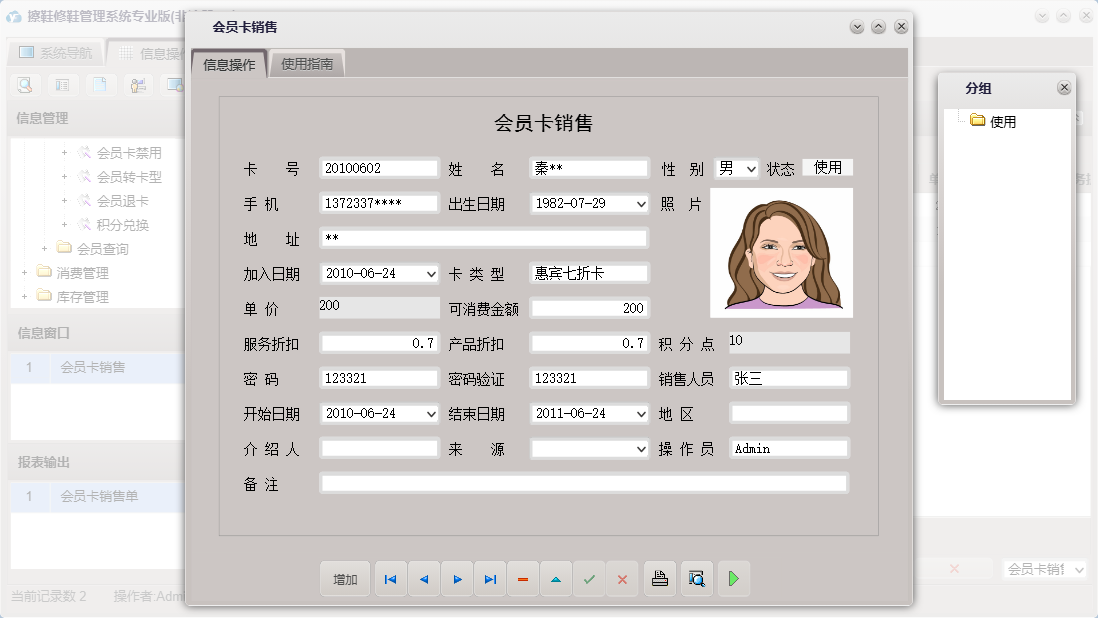Jump to the last record

pos(490,579)
